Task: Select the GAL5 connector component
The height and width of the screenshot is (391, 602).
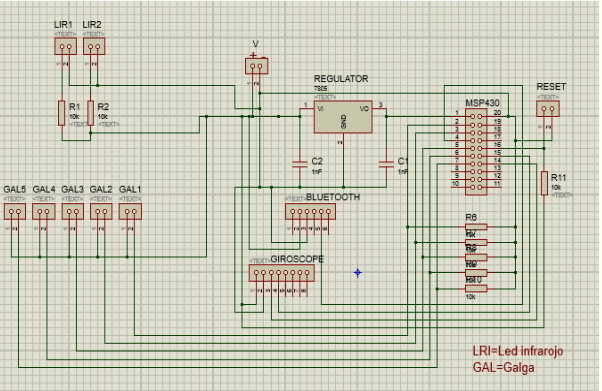Action: tap(15, 212)
